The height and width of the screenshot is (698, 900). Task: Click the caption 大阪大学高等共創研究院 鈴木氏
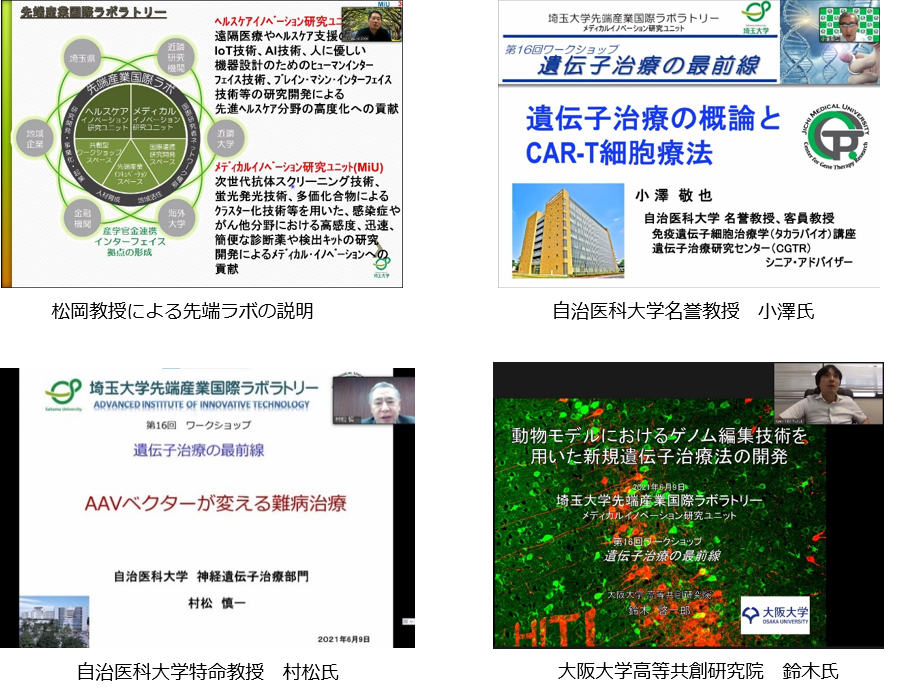click(698, 670)
